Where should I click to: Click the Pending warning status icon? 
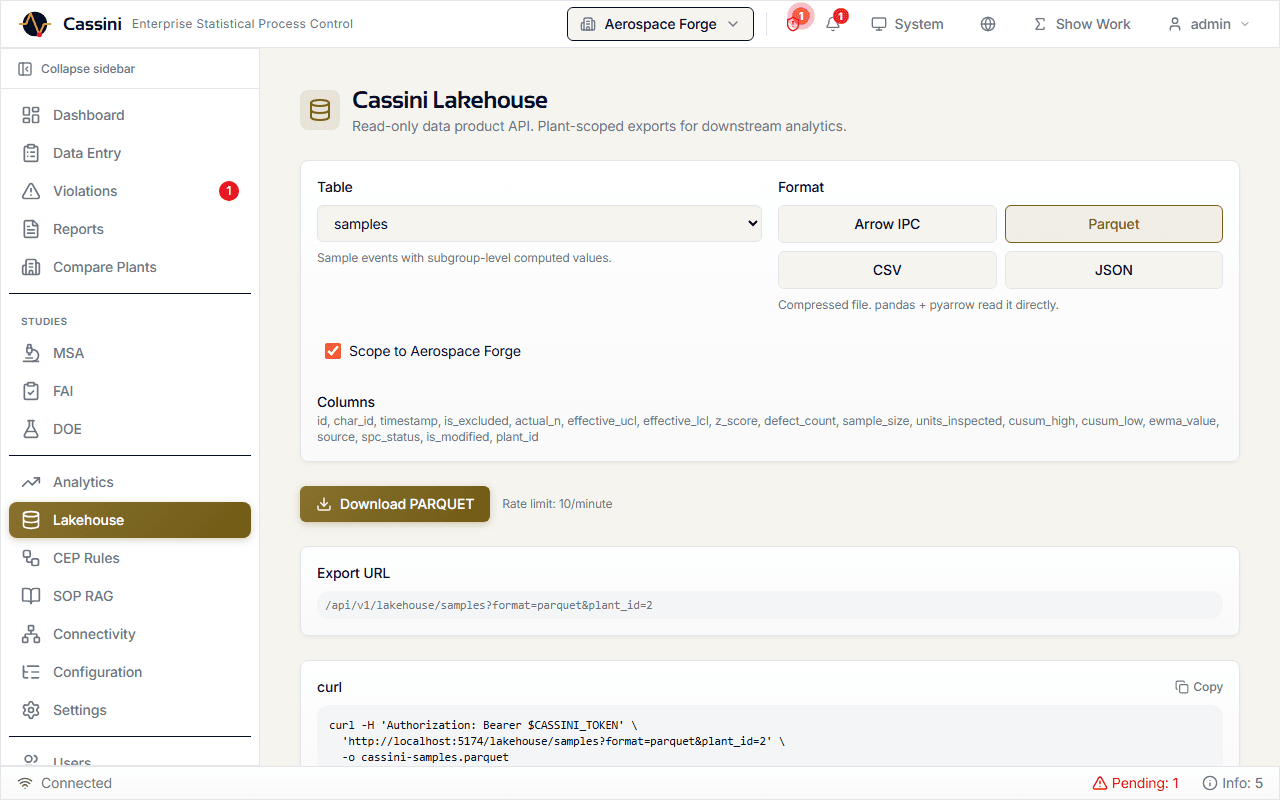point(1100,783)
